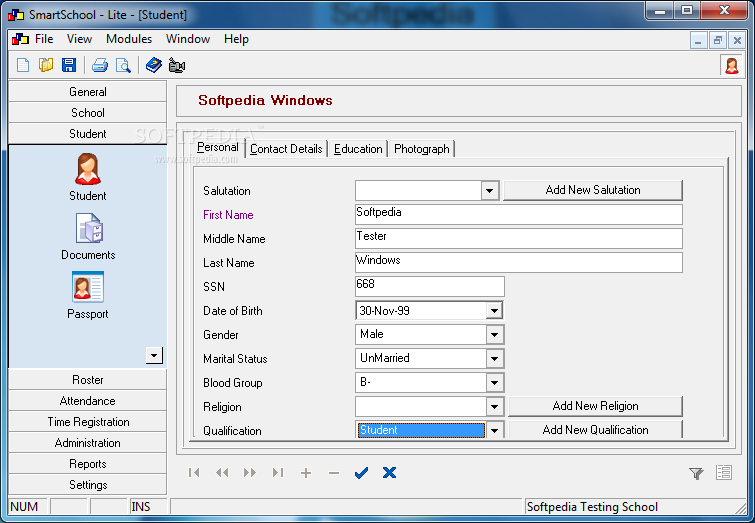Open the General sidebar section

click(x=88, y=92)
